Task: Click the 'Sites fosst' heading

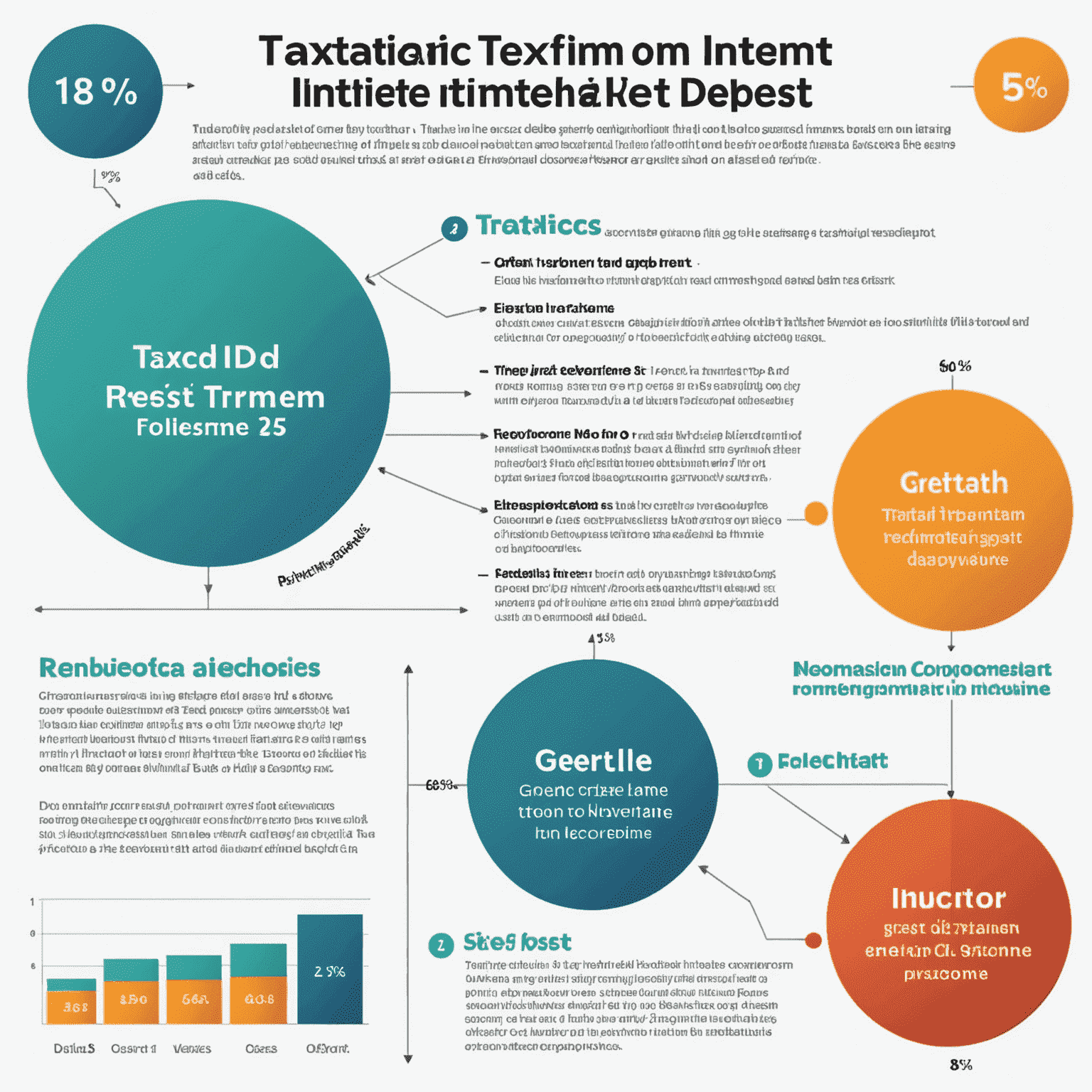Action: coord(517,942)
